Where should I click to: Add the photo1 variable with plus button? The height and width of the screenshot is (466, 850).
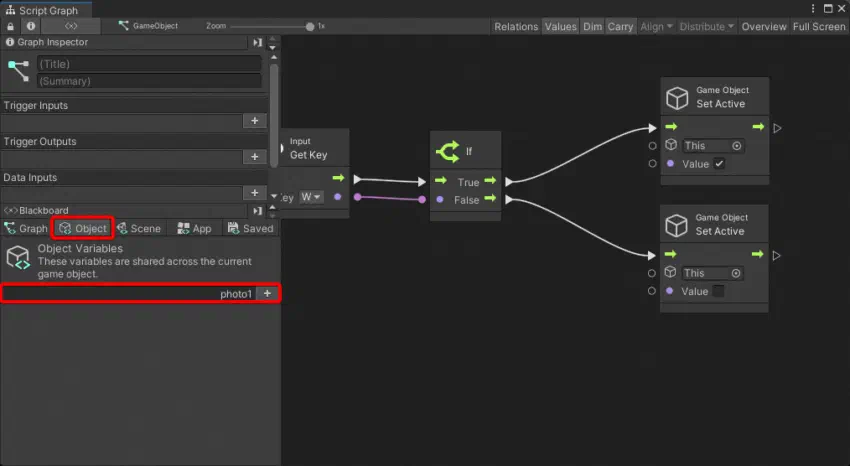coord(267,294)
